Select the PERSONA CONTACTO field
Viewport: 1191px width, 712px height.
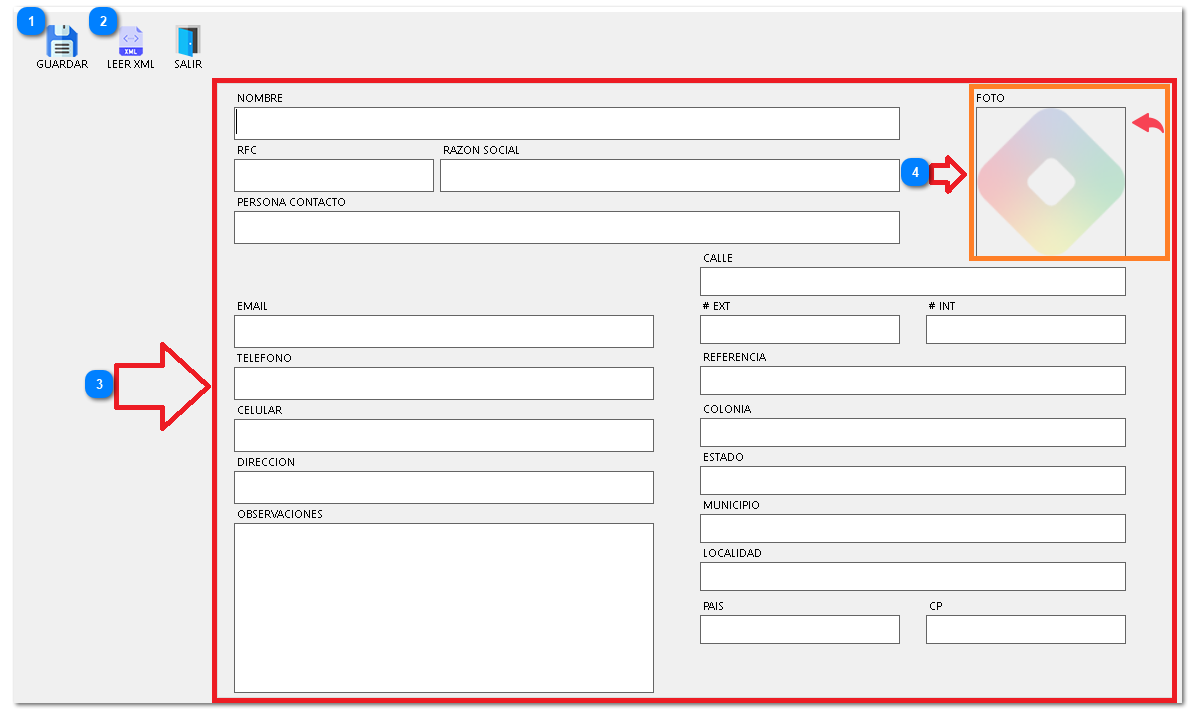(x=567, y=227)
